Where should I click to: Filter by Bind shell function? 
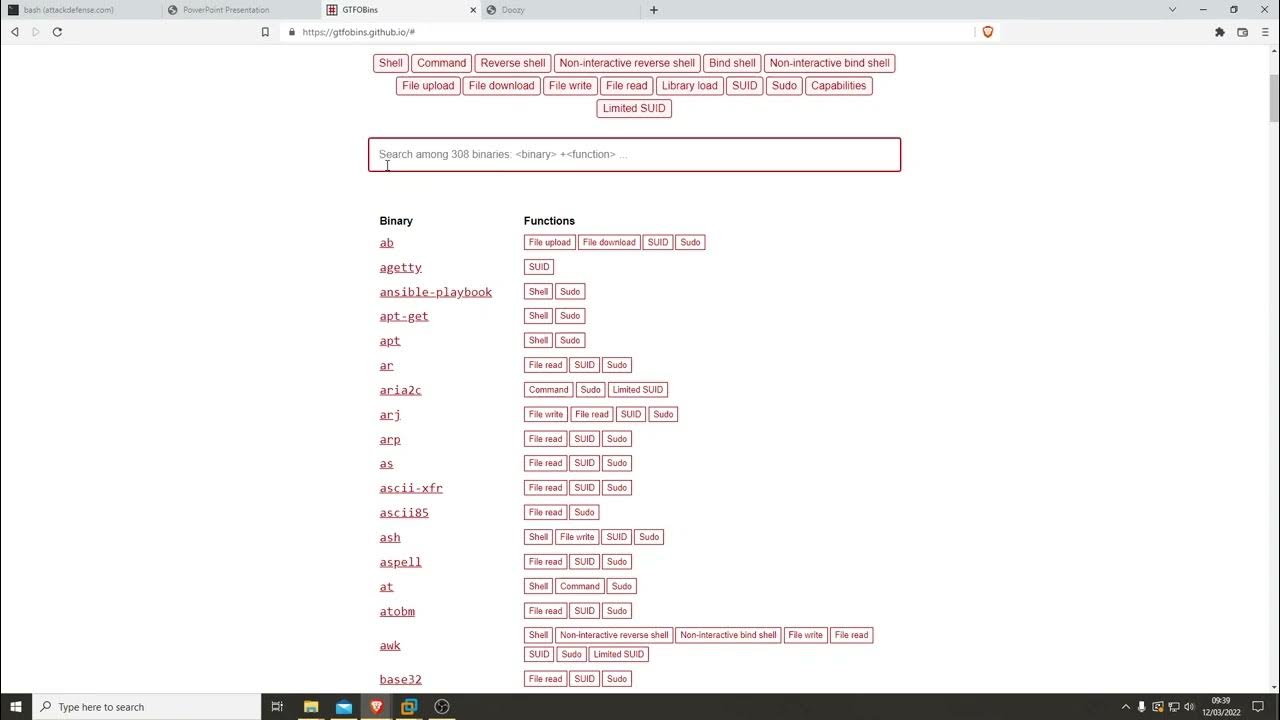coord(732,63)
